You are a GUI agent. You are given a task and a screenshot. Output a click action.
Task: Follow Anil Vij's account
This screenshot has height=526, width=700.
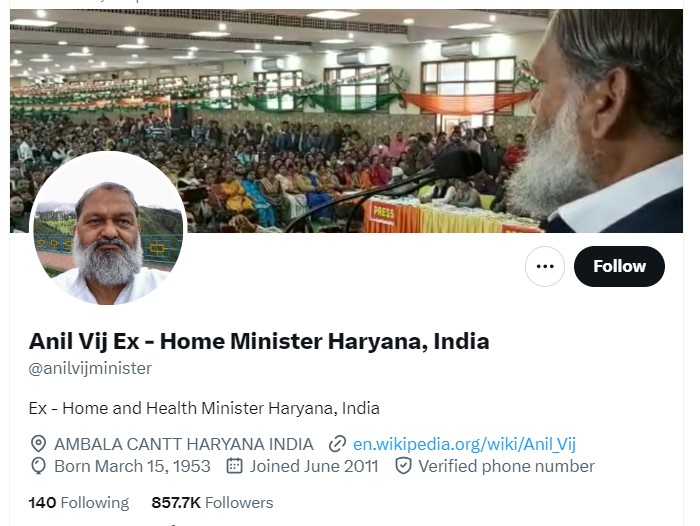[x=619, y=266]
